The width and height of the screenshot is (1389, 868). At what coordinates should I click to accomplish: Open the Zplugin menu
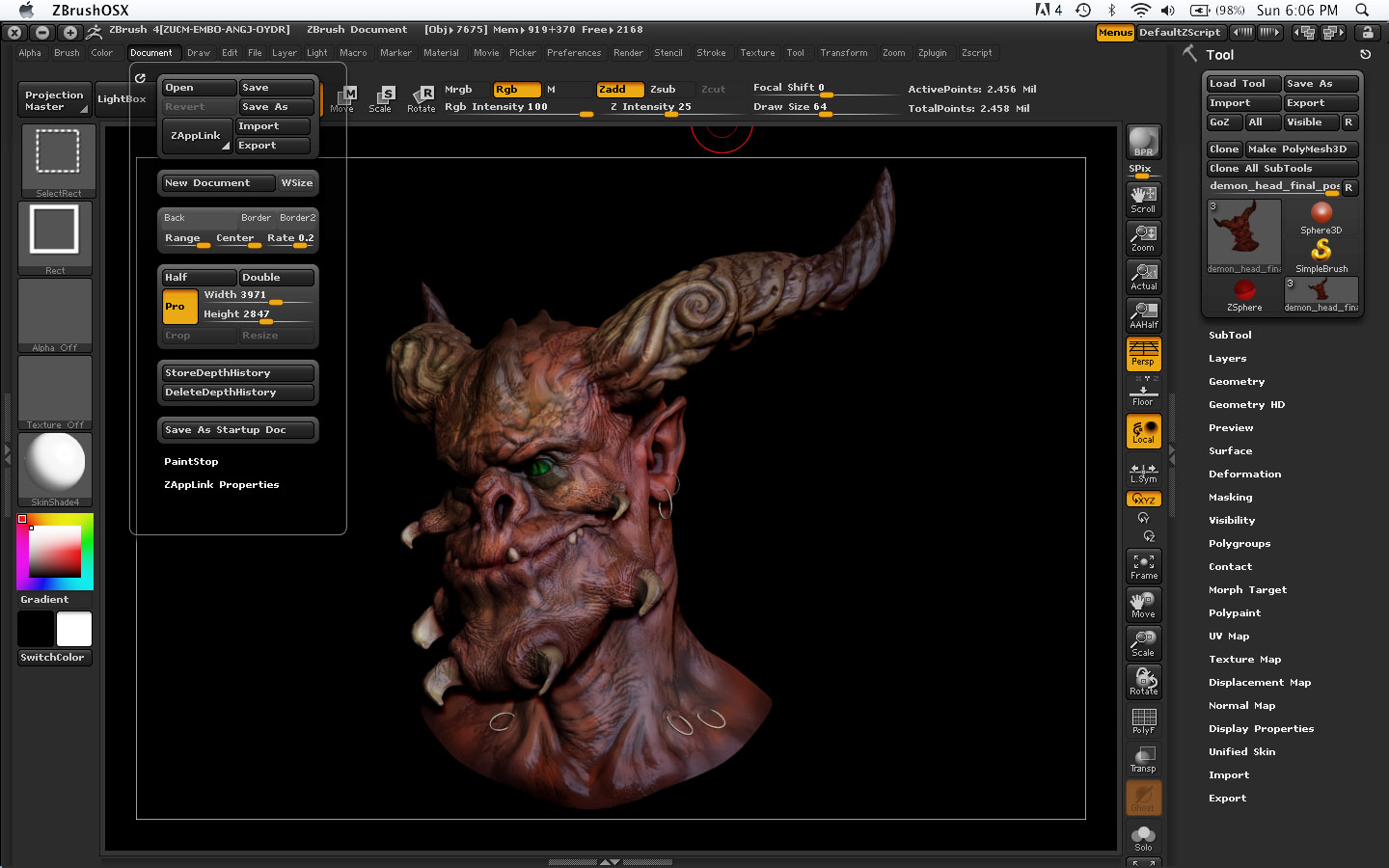(x=933, y=53)
